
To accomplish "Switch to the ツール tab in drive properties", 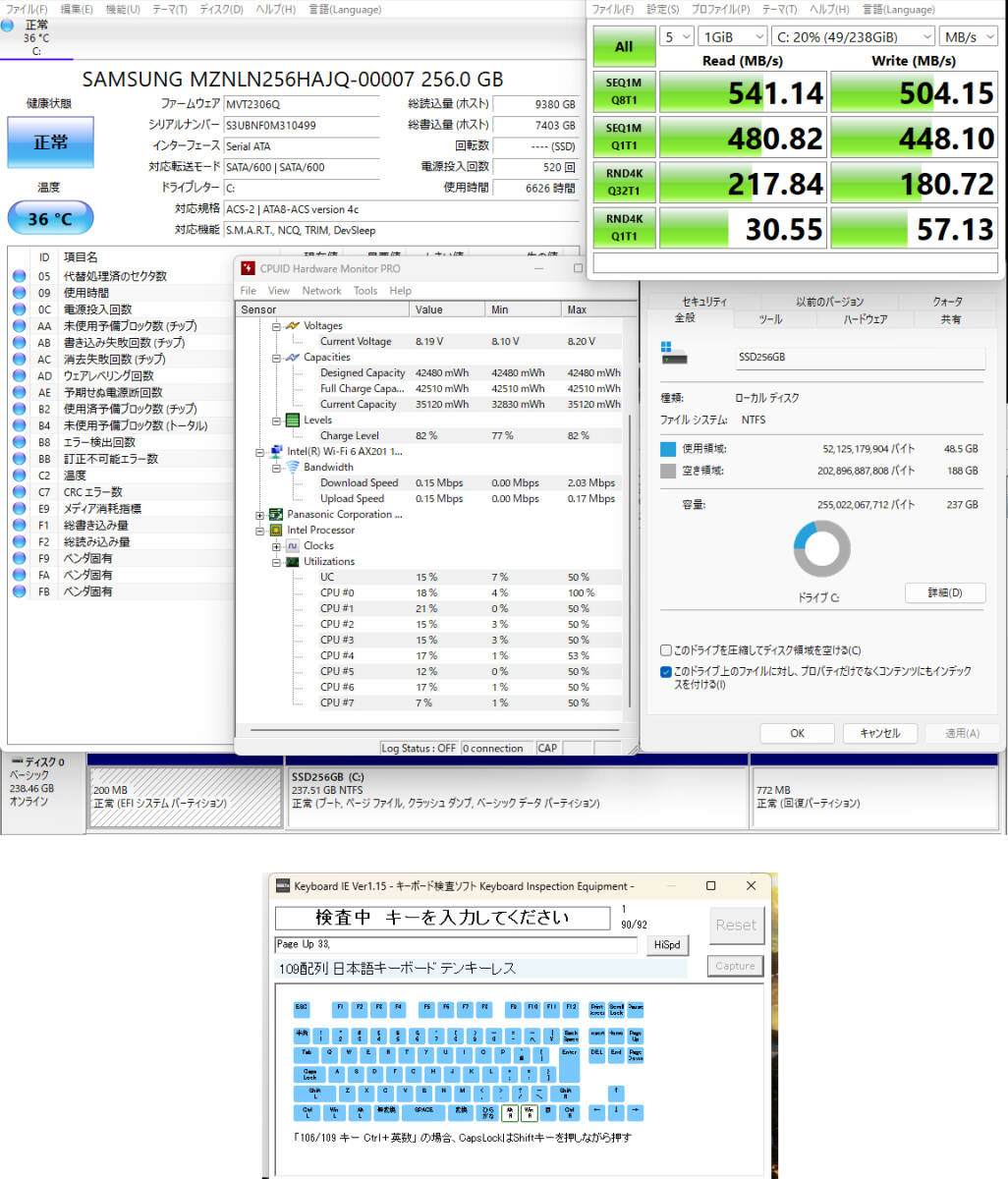I will click(770, 319).
